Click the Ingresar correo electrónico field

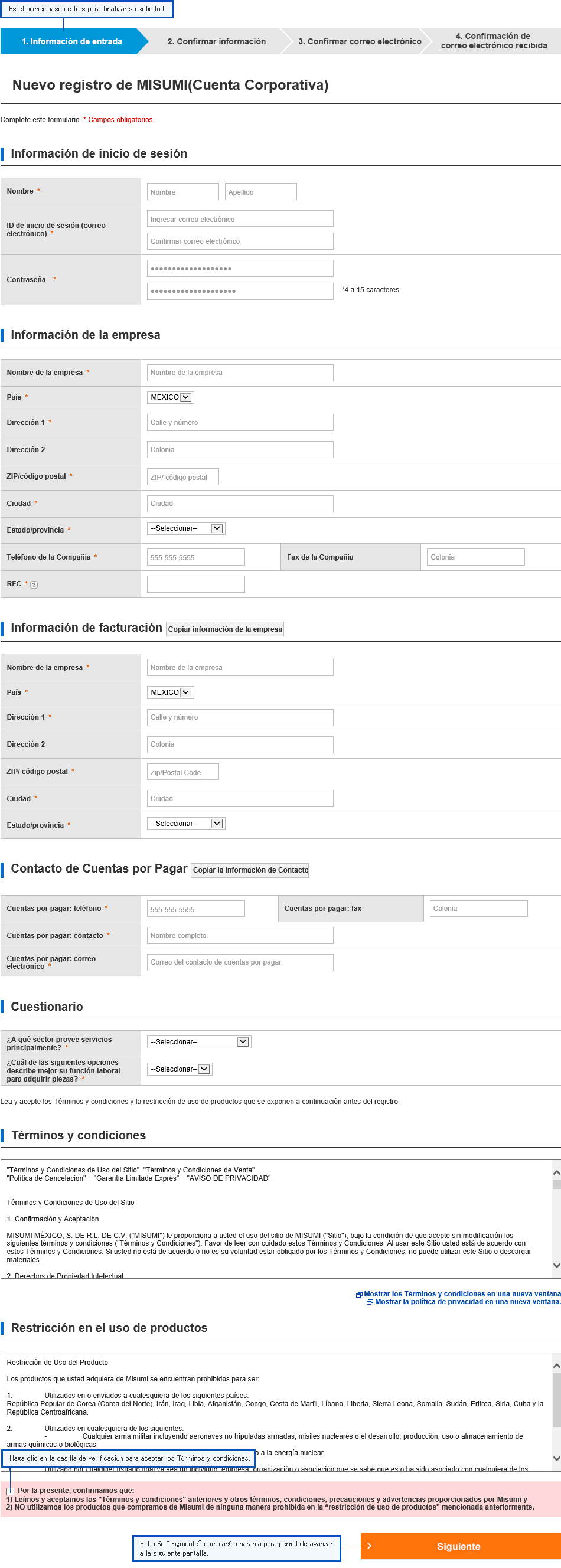pos(240,219)
